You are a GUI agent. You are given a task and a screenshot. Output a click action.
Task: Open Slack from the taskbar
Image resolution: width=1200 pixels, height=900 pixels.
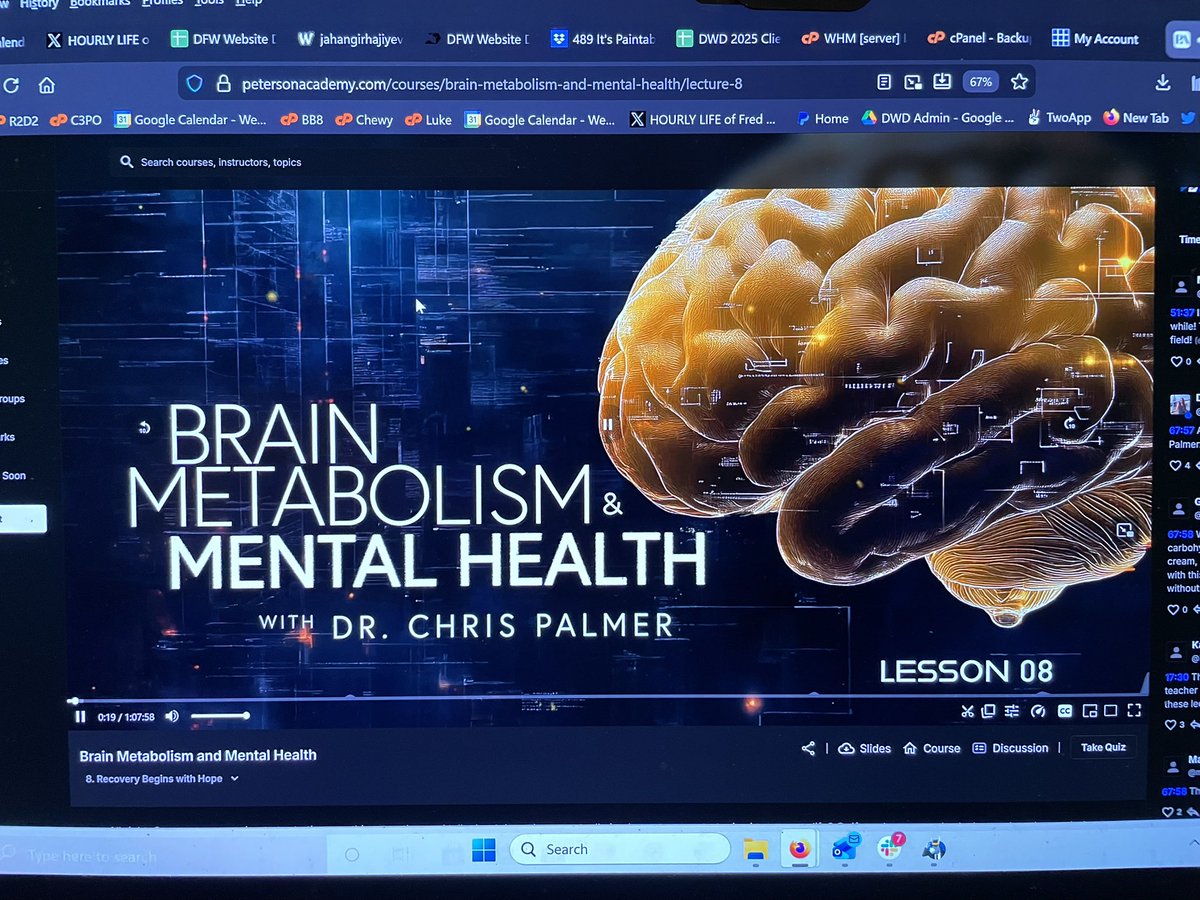(x=890, y=849)
